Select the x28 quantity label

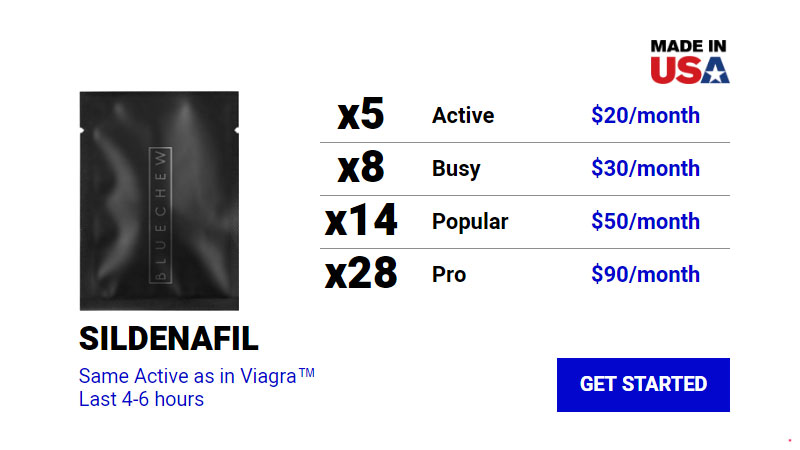pyautogui.click(x=361, y=273)
